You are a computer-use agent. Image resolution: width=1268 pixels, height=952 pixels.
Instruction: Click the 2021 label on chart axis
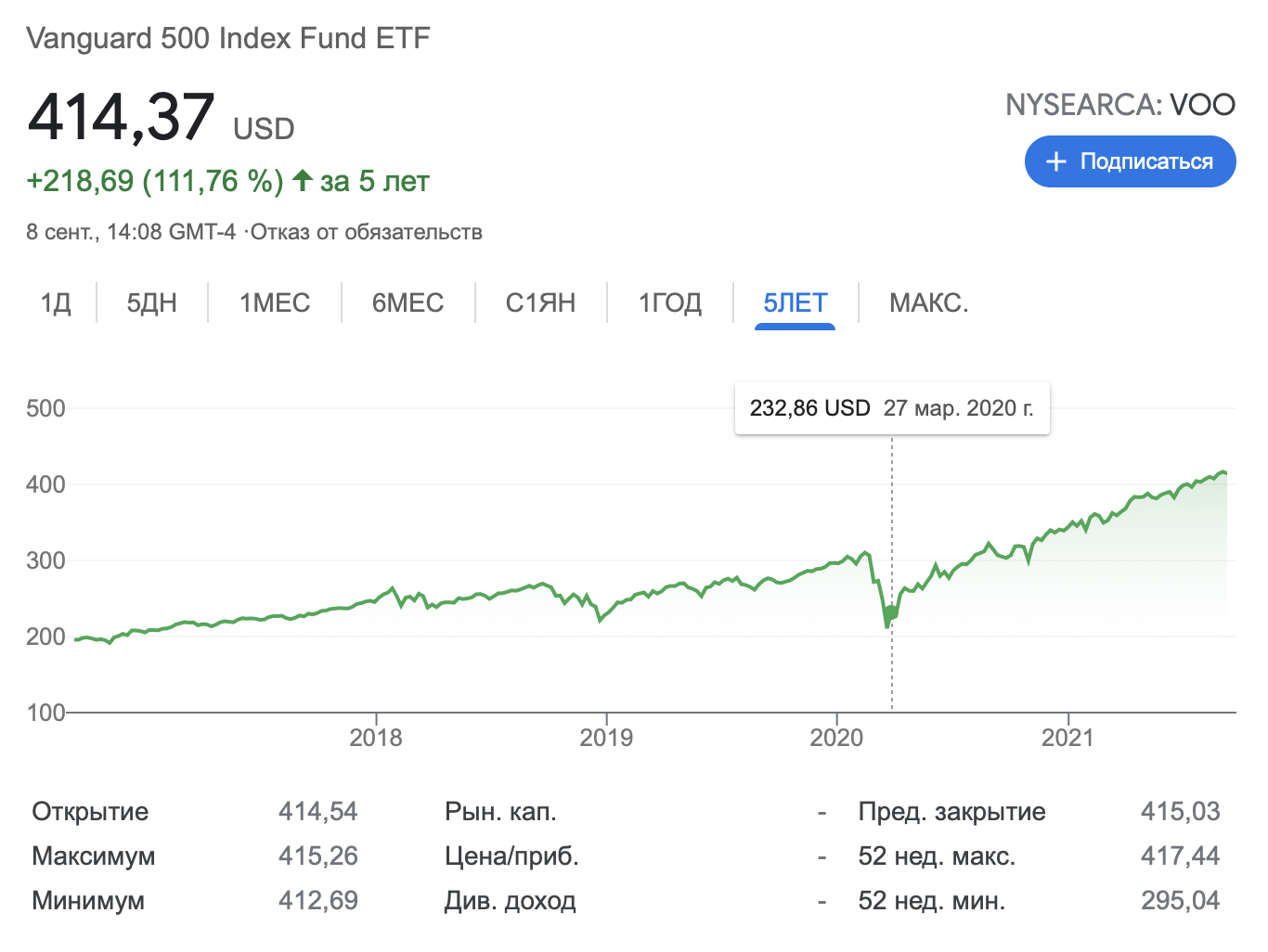(x=1067, y=738)
